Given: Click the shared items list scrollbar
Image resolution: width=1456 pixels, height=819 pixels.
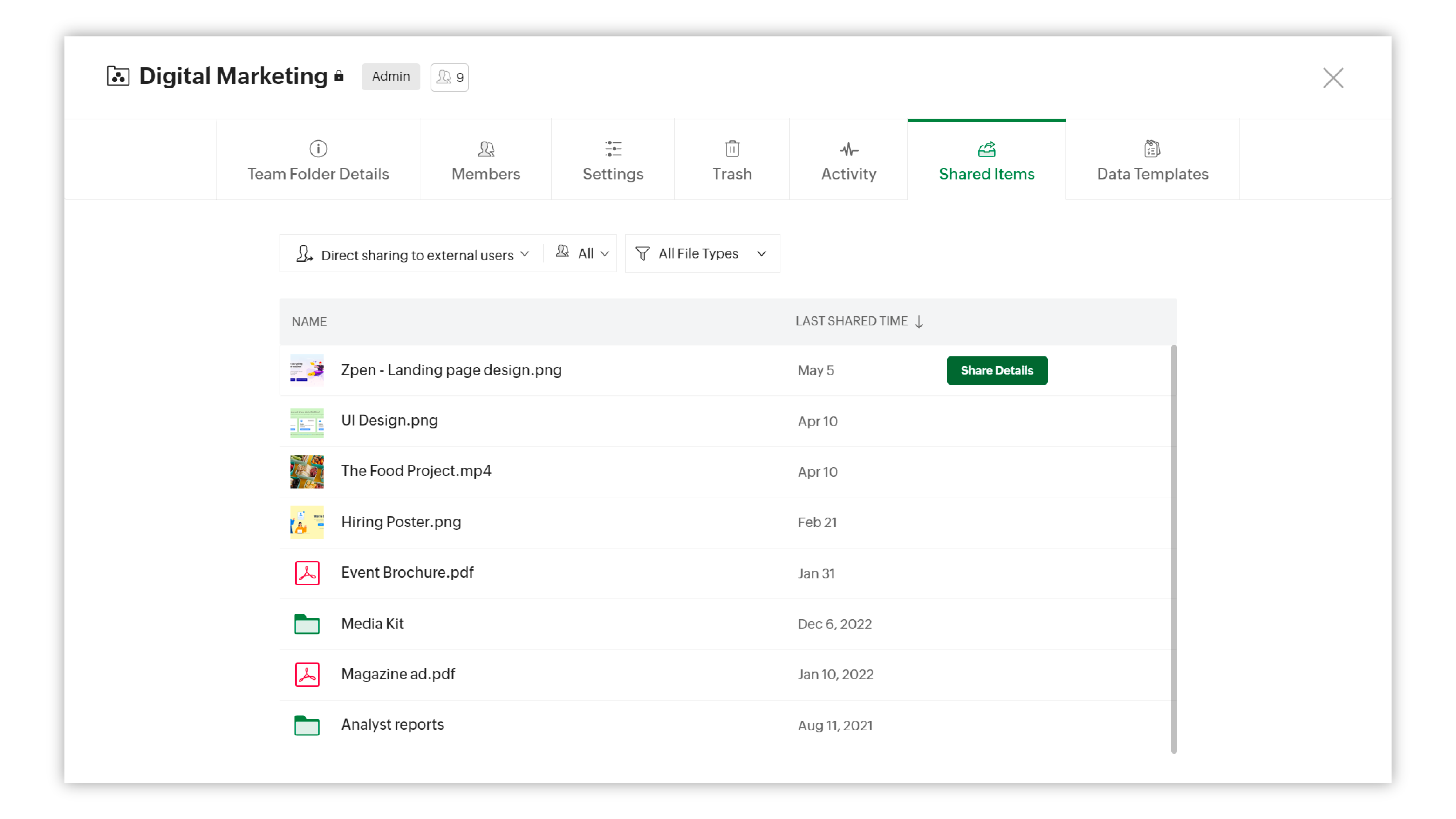Looking at the screenshot, I should tap(1174, 548).
